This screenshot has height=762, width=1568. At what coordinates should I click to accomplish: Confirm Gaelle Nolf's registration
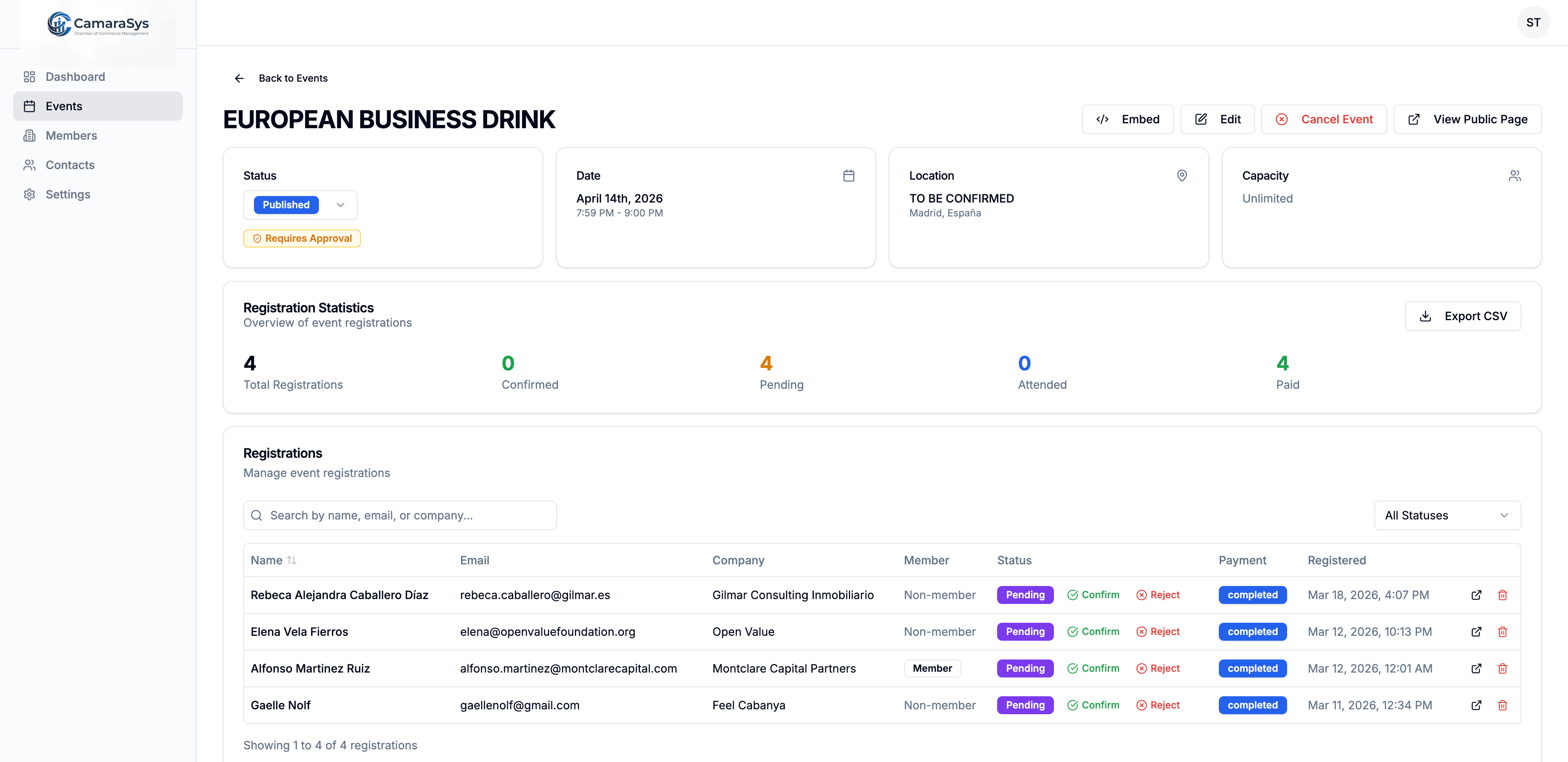click(1093, 705)
